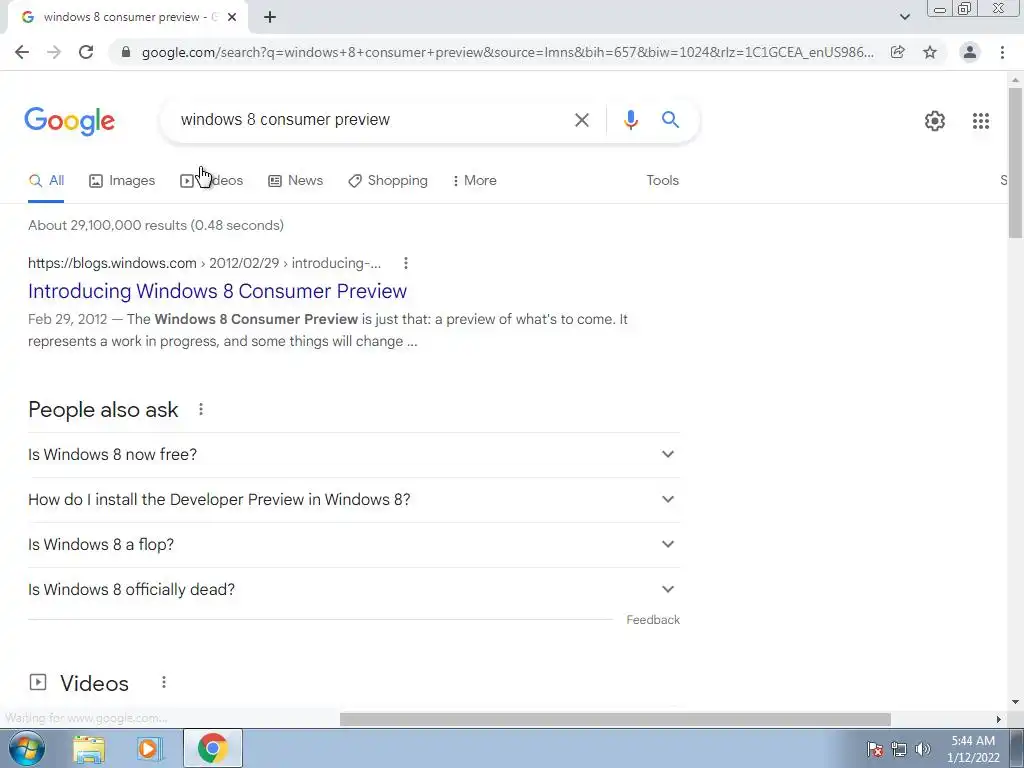Click the share this page icon
This screenshot has height=768, width=1024.
(898, 52)
